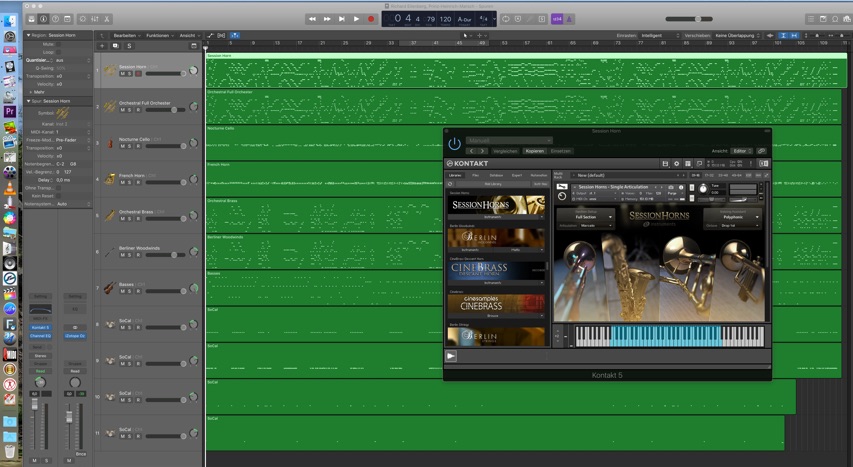Viewport: 853px width, 467px height.
Task: Open the List Editors button
Action: click(811, 19)
